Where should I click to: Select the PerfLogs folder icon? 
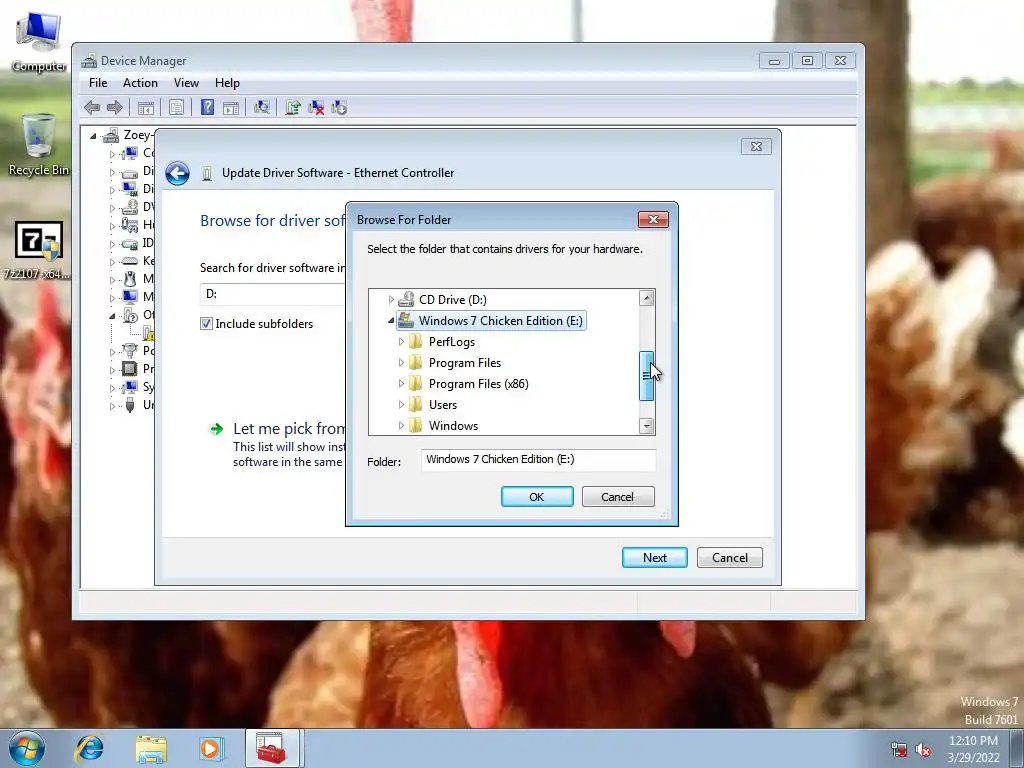415,342
